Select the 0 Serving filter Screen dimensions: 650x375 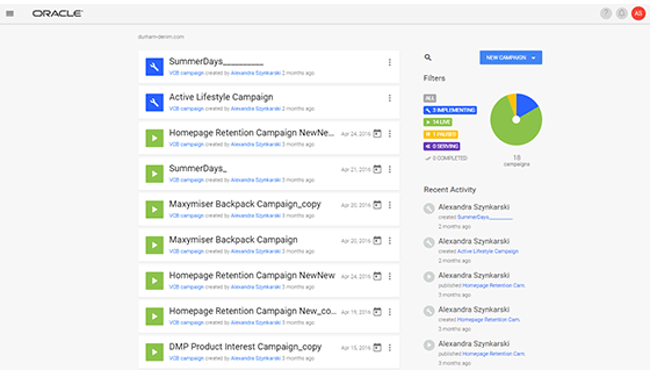coord(441,146)
